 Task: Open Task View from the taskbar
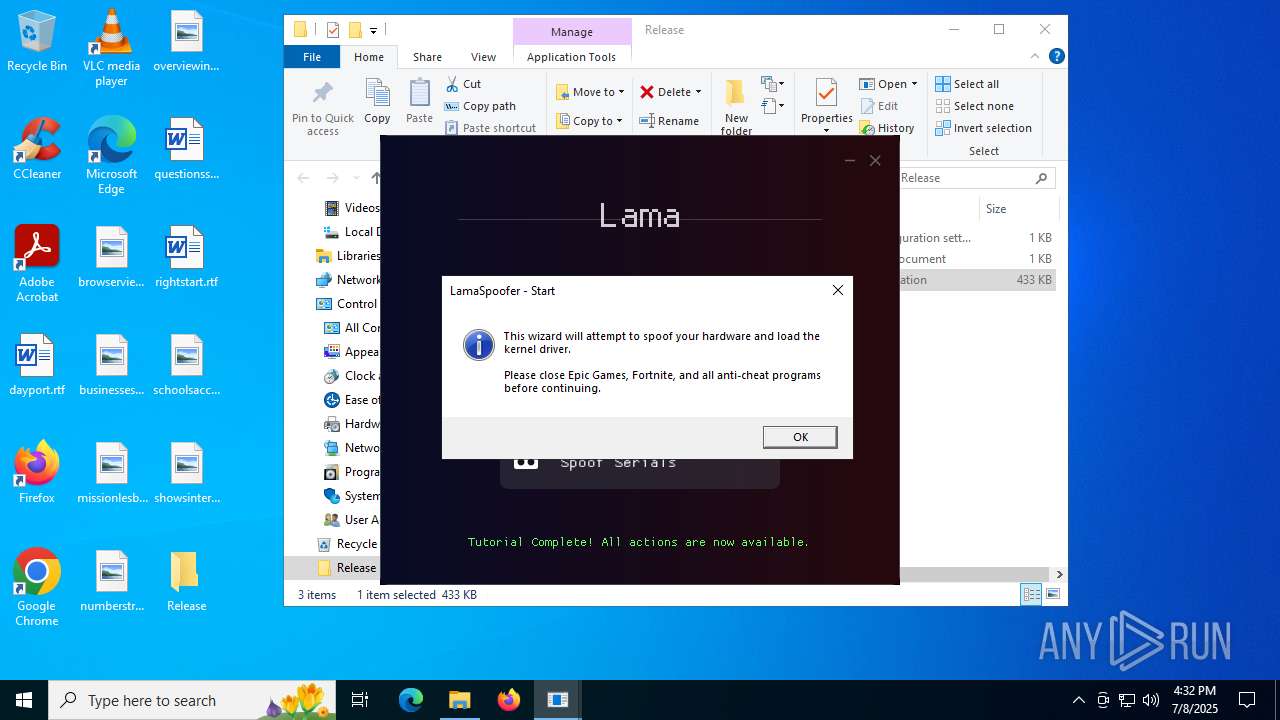[x=360, y=700]
